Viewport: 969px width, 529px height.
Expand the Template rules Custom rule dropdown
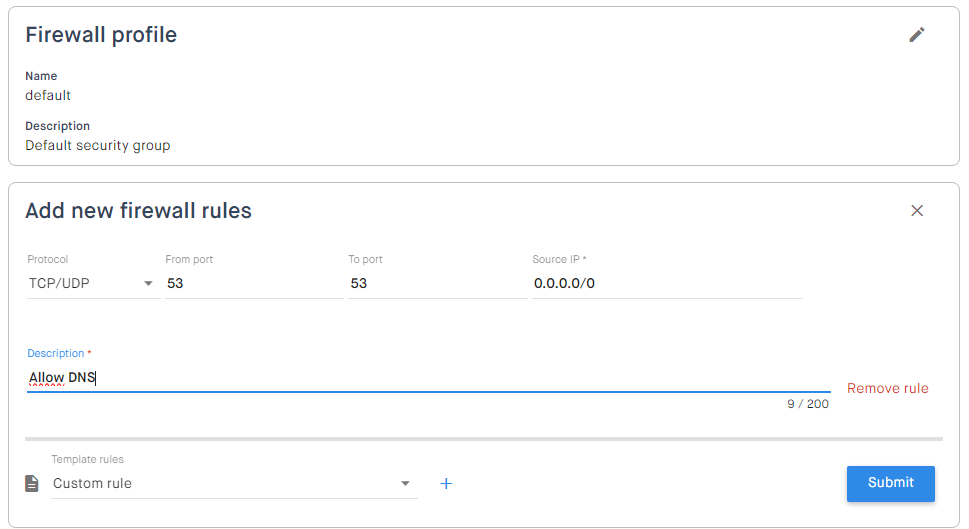(x=234, y=483)
